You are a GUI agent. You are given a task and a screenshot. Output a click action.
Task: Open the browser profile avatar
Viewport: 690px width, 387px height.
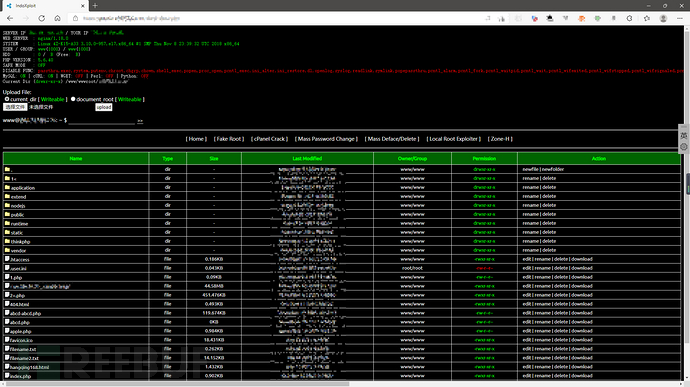pyautogui.click(x=663, y=18)
